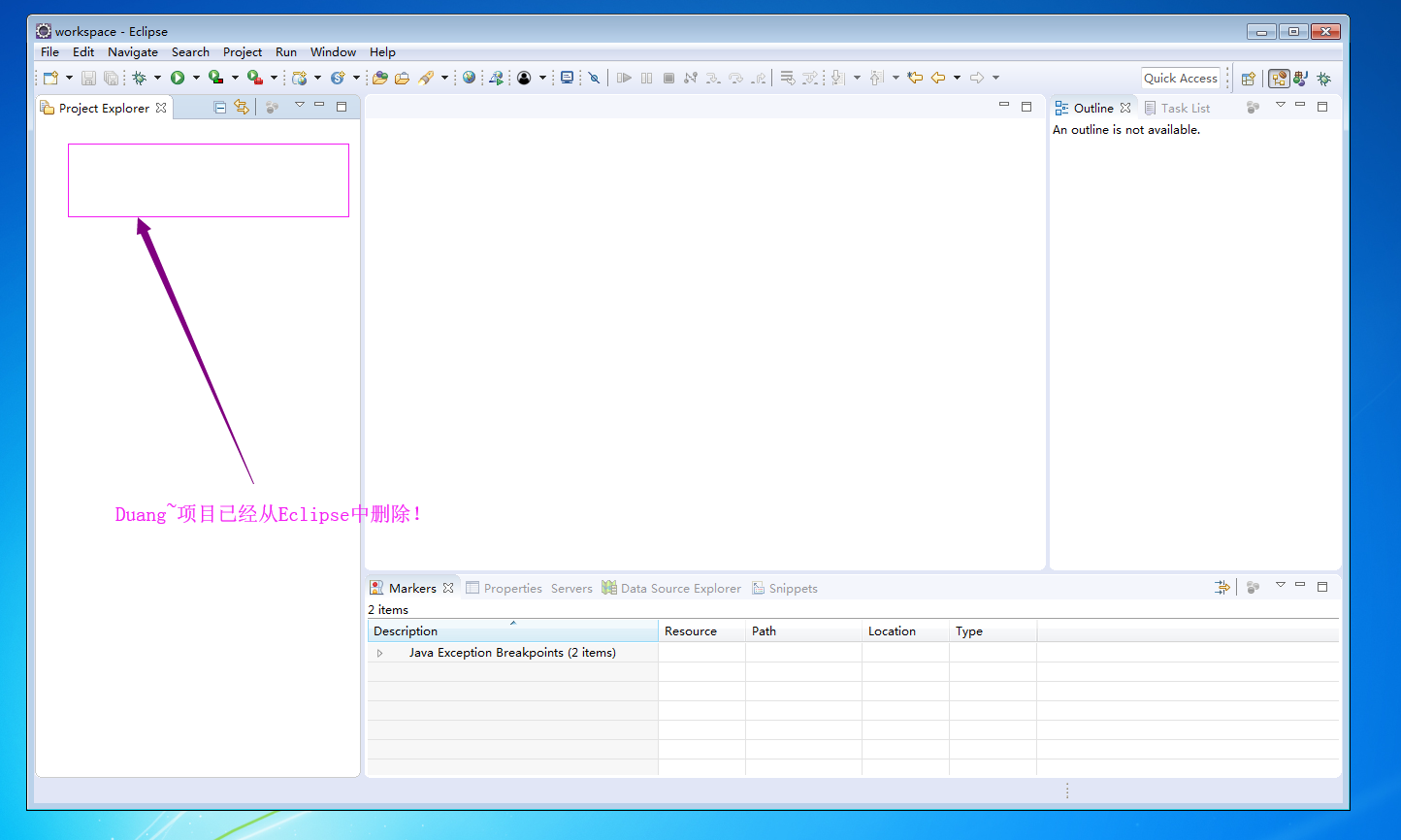
Task: Click the green Run button icon
Action: 178,78
